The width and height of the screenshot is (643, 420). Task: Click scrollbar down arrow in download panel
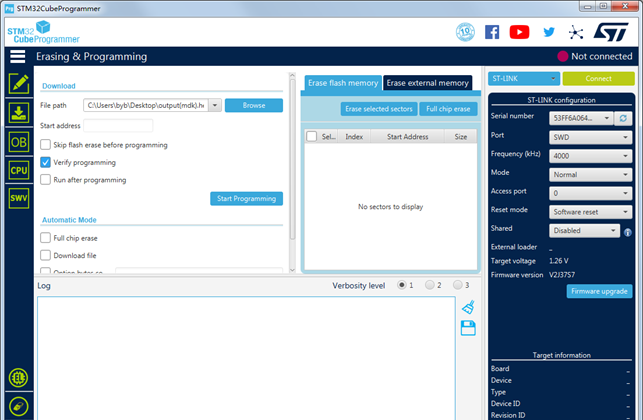(x=292, y=270)
